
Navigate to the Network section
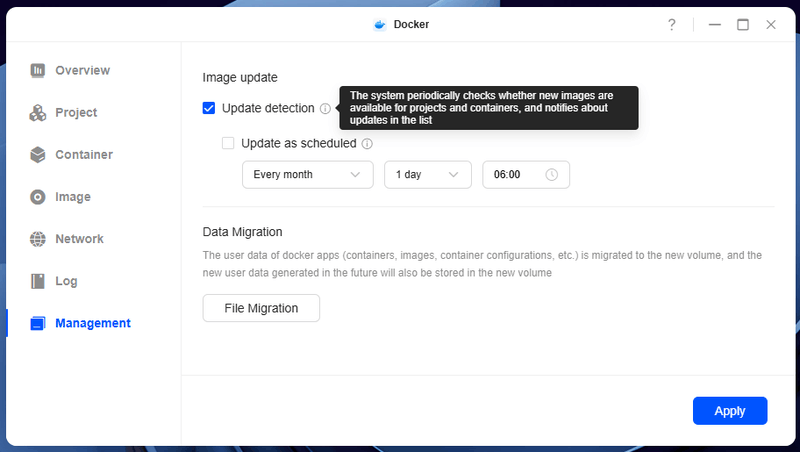tap(79, 239)
